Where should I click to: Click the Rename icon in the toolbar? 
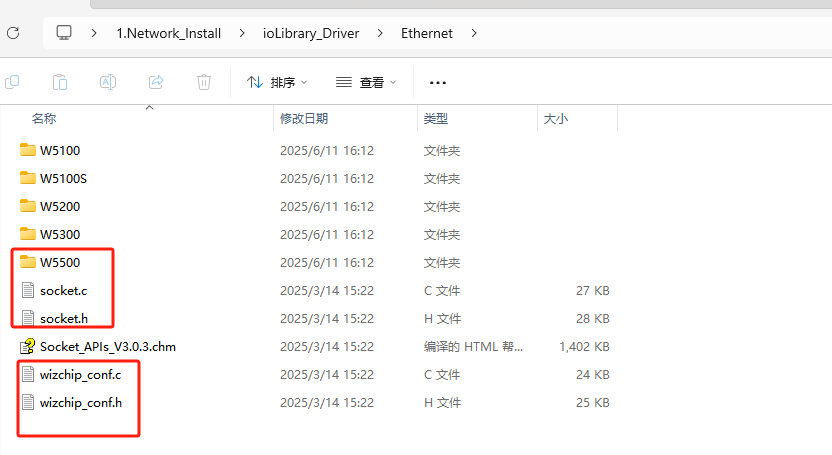108,82
